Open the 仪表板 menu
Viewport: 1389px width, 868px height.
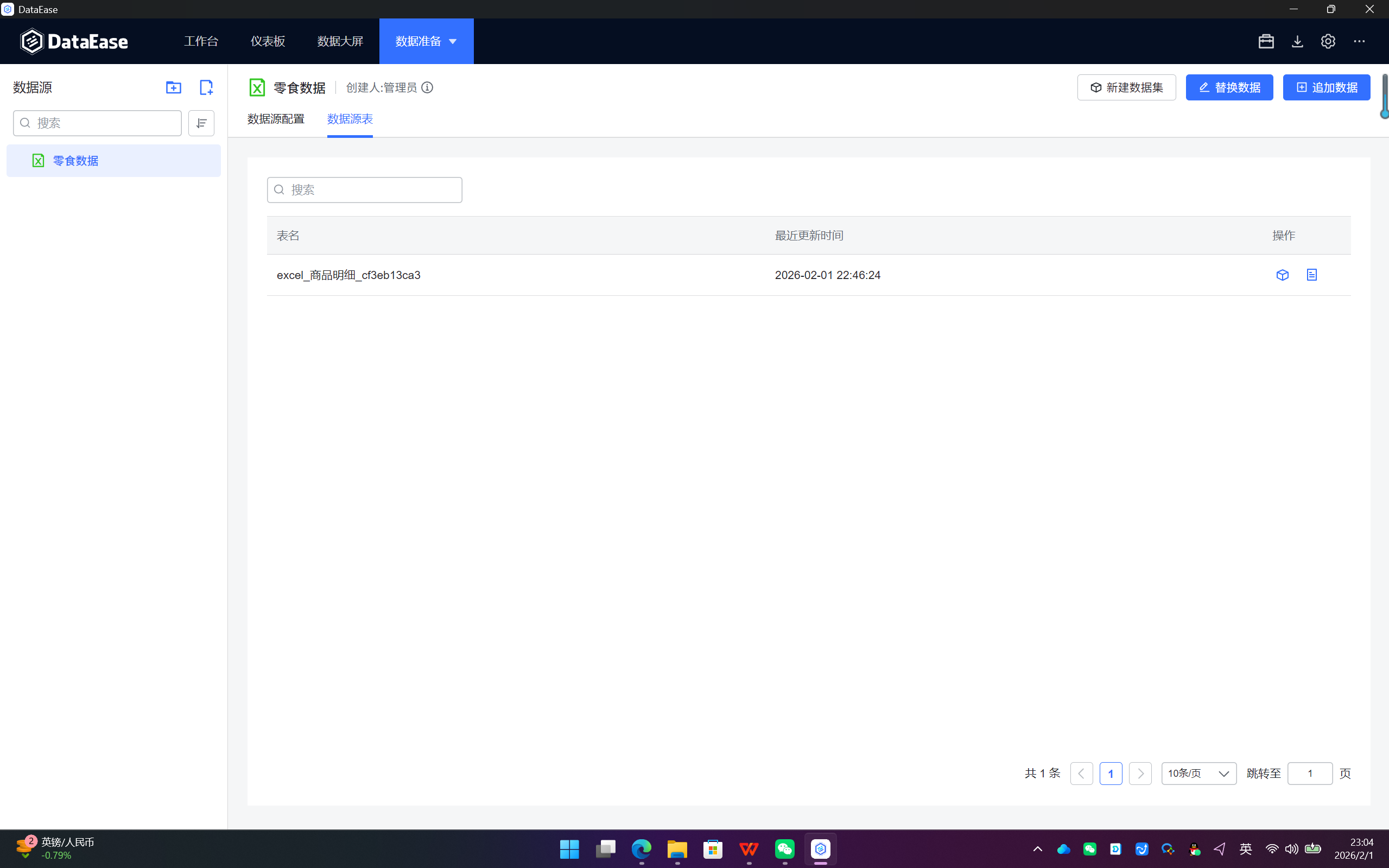(268, 41)
